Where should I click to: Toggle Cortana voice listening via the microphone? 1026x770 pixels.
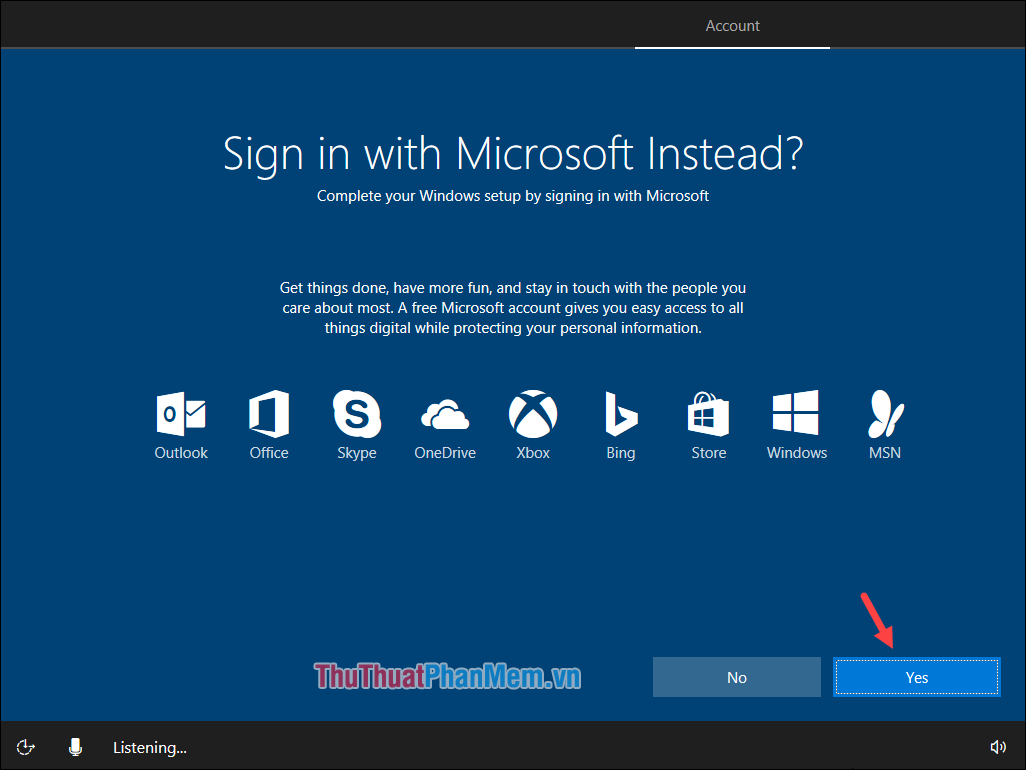click(x=75, y=747)
